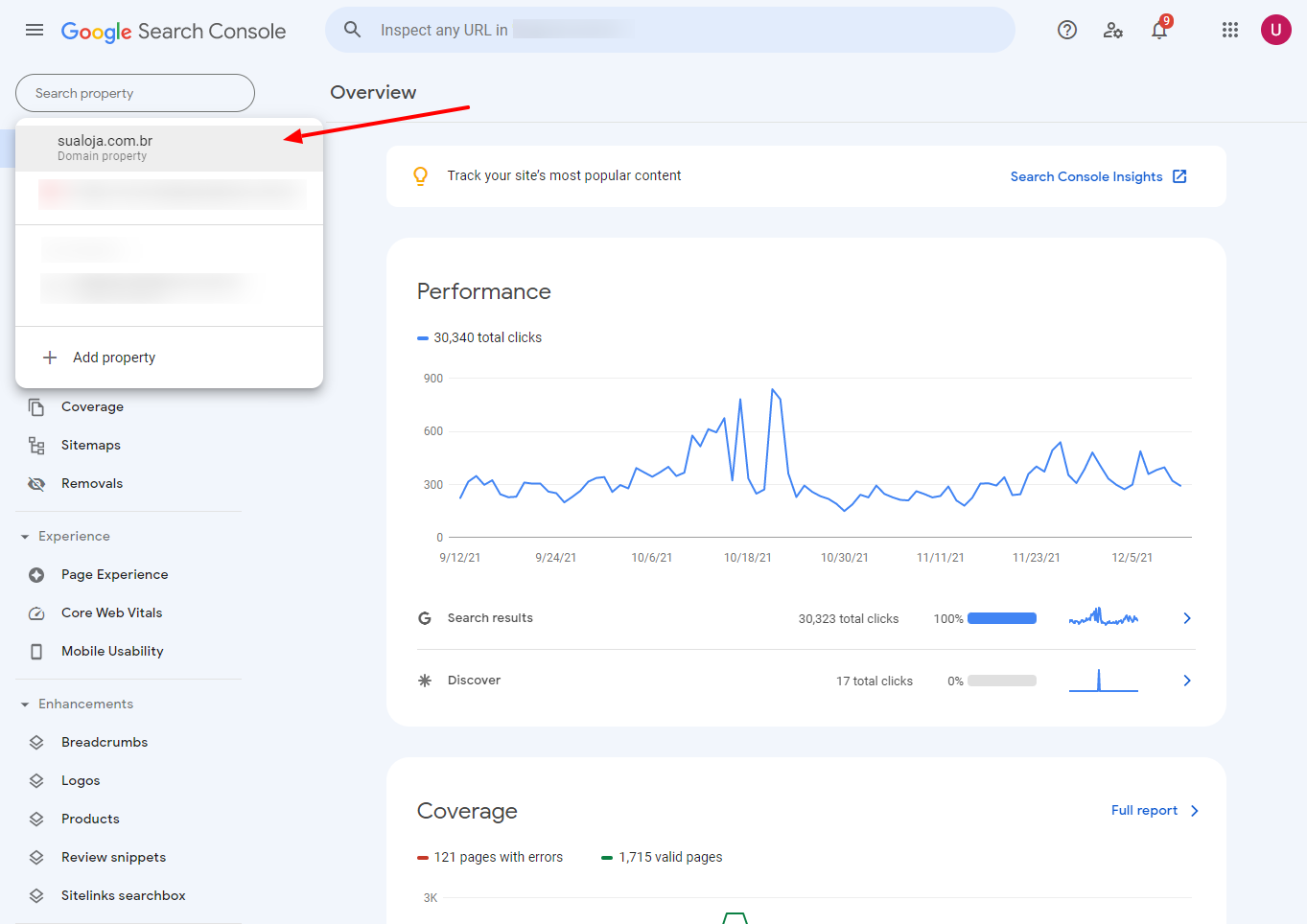Open Removals in sidebar

coord(92,483)
